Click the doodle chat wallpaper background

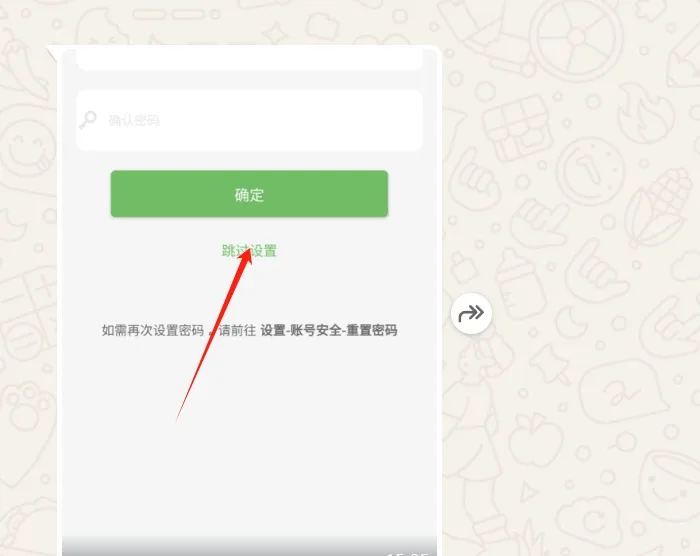tap(580, 402)
